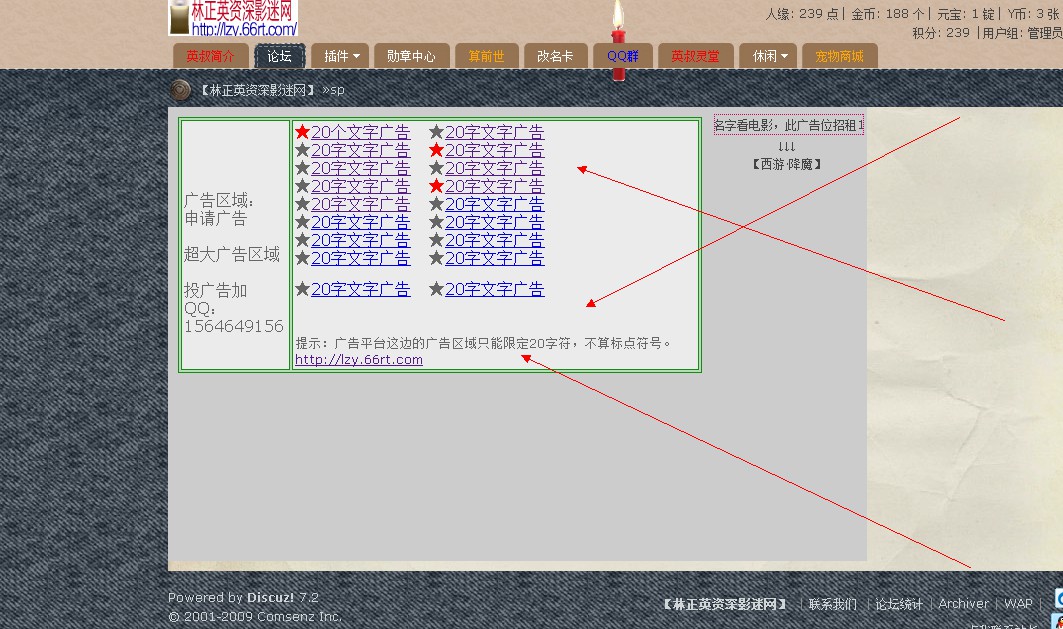Click the 人缘: 239 点 stat

tap(802, 14)
